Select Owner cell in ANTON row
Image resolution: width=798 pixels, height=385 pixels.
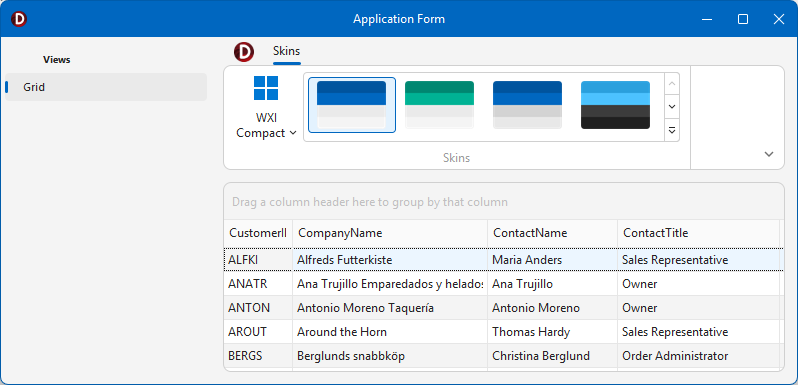(x=699, y=308)
